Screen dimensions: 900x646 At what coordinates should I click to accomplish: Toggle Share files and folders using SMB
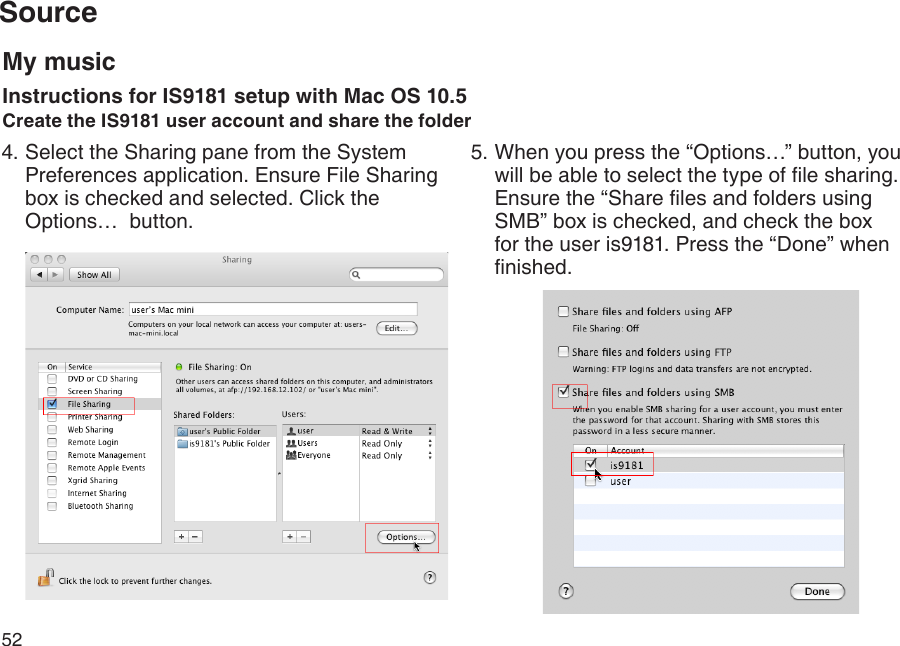point(564,392)
